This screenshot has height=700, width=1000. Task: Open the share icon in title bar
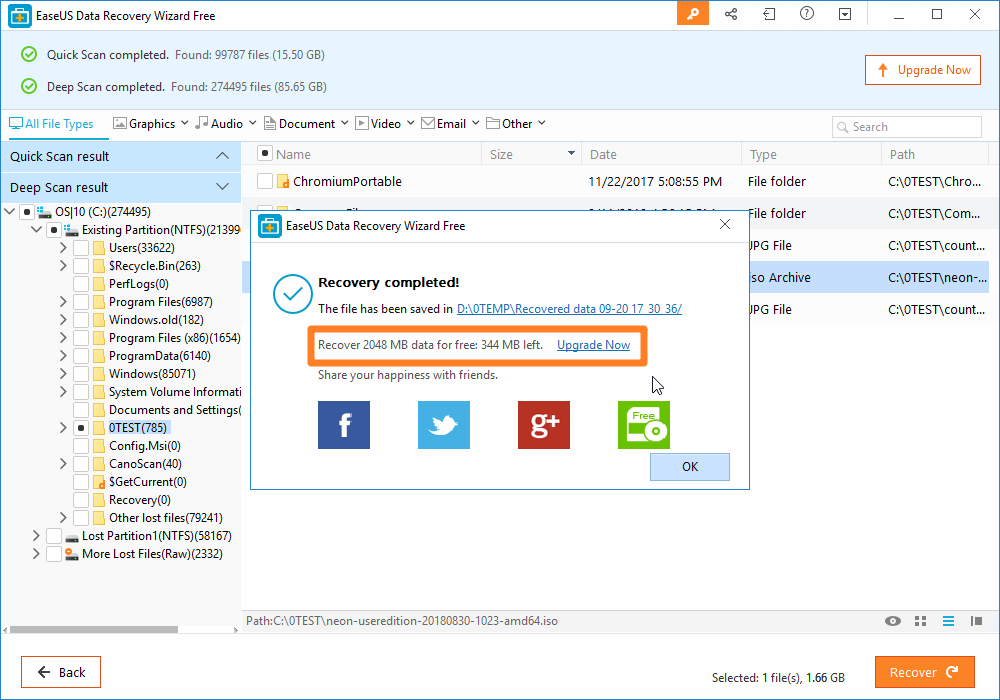point(731,13)
